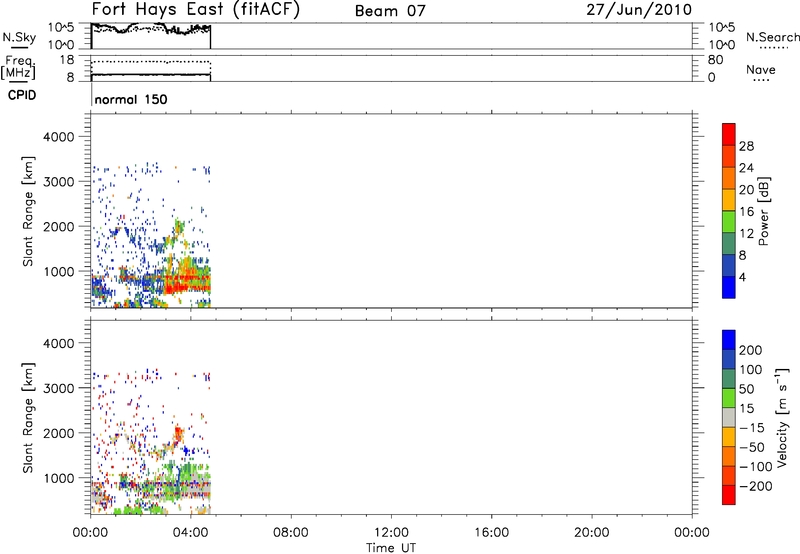800x554 pixels.
Task: Select the red top segment of the power colorbar
Action: 729,134
